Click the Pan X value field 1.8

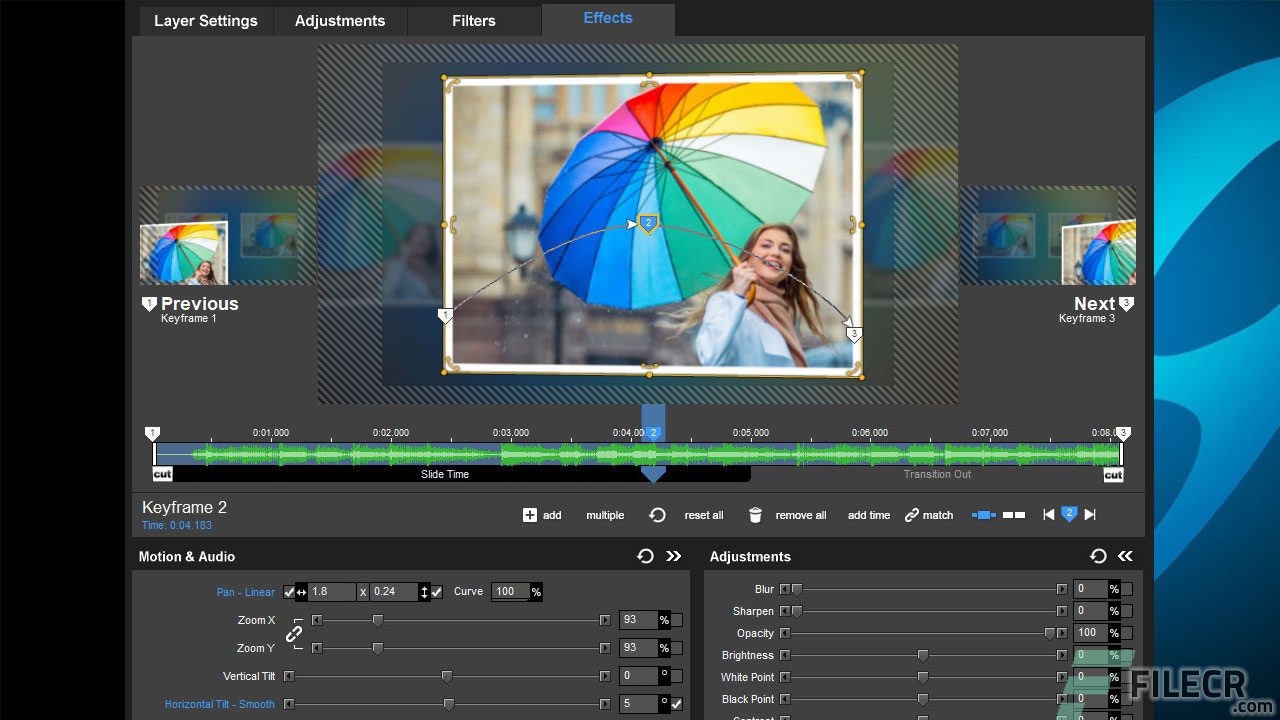332,592
